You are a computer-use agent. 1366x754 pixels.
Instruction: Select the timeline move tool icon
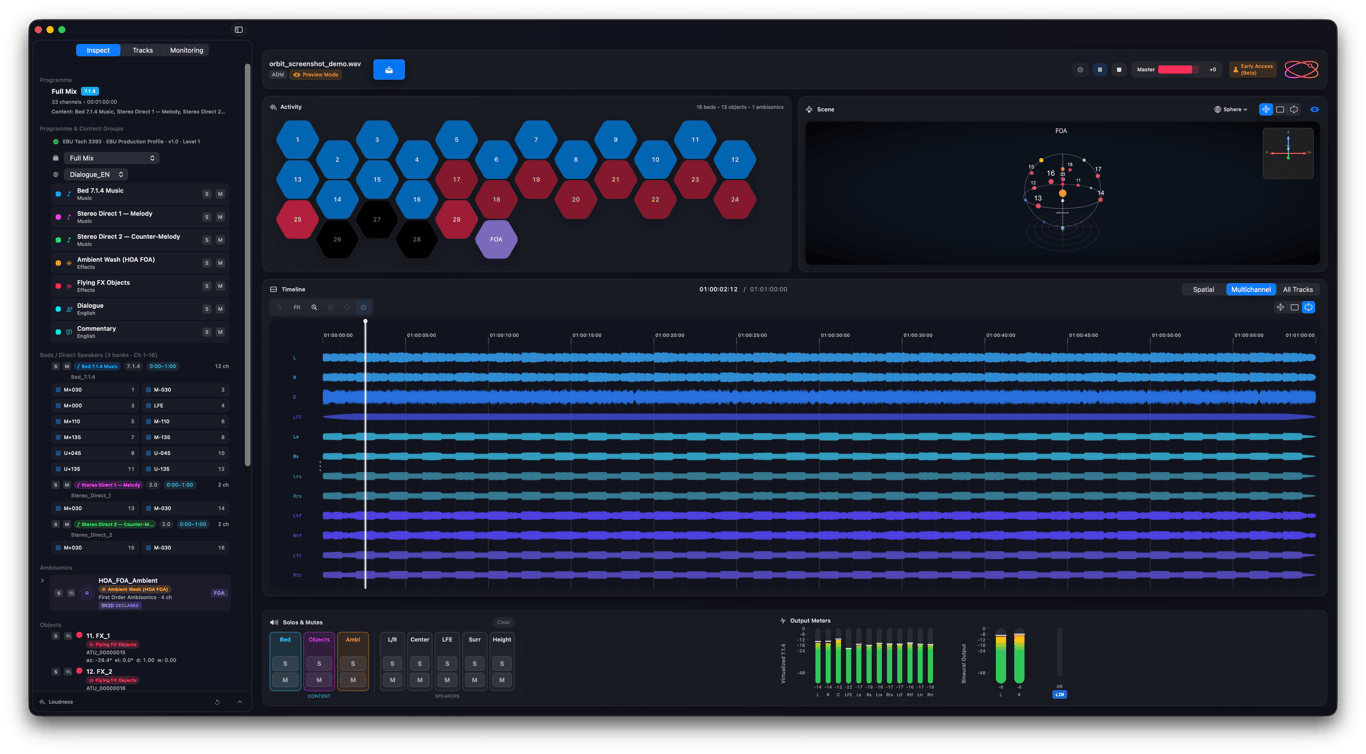tap(1280, 308)
